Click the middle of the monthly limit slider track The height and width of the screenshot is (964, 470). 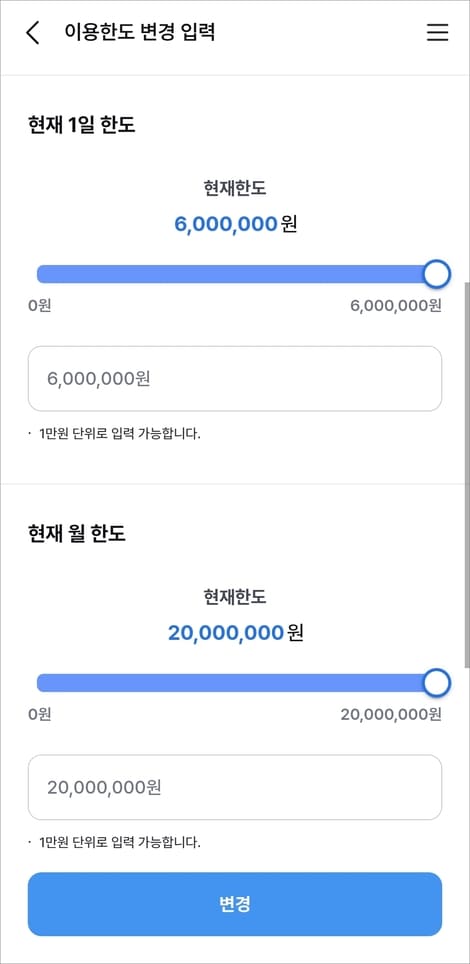point(237,682)
